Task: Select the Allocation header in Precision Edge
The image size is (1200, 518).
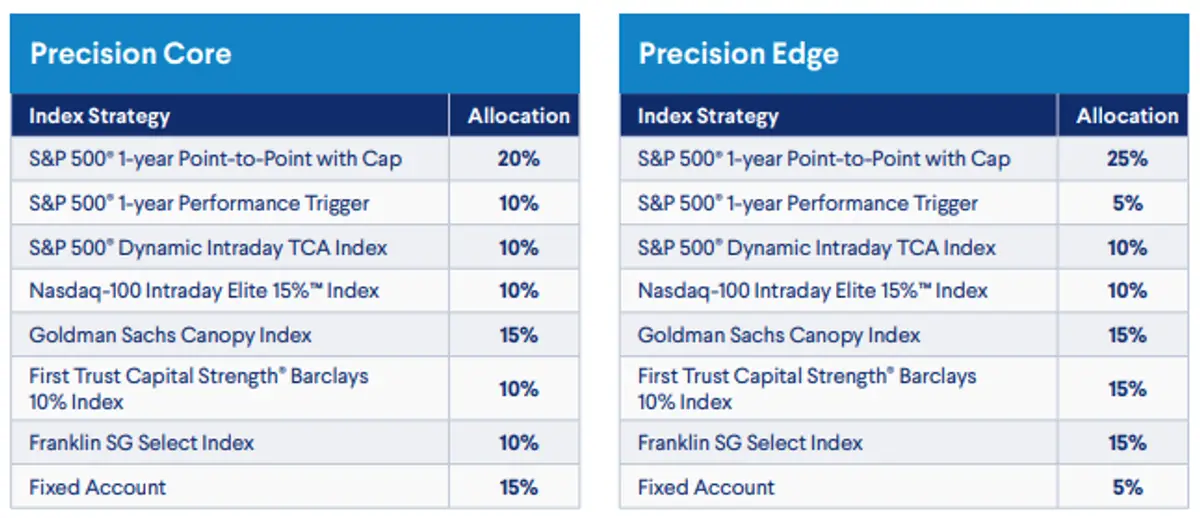Action: (x=1127, y=116)
